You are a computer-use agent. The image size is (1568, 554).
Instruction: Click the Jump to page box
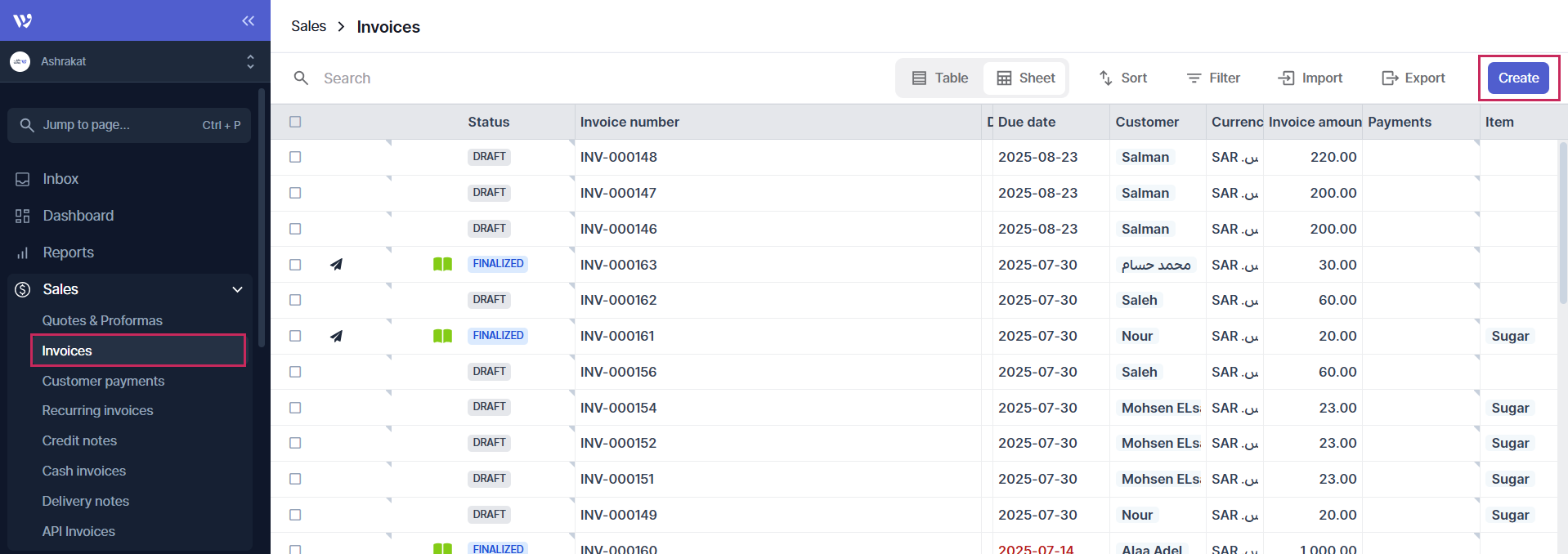(x=129, y=125)
